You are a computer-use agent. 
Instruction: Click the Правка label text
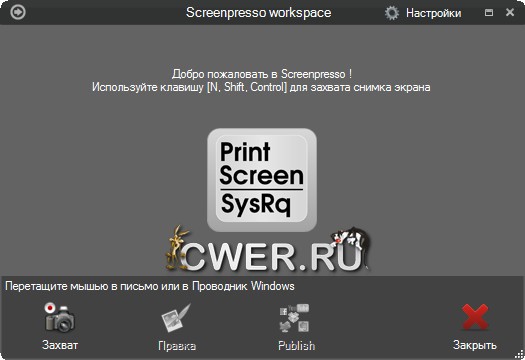[x=177, y=346]
